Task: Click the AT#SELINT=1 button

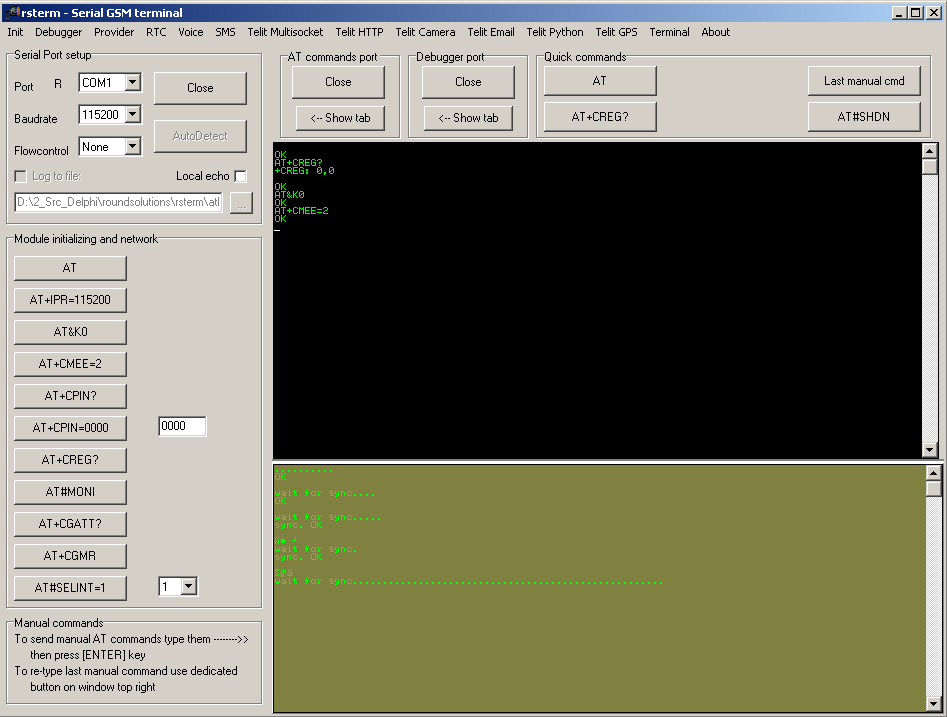Action: tap(70, 588)
